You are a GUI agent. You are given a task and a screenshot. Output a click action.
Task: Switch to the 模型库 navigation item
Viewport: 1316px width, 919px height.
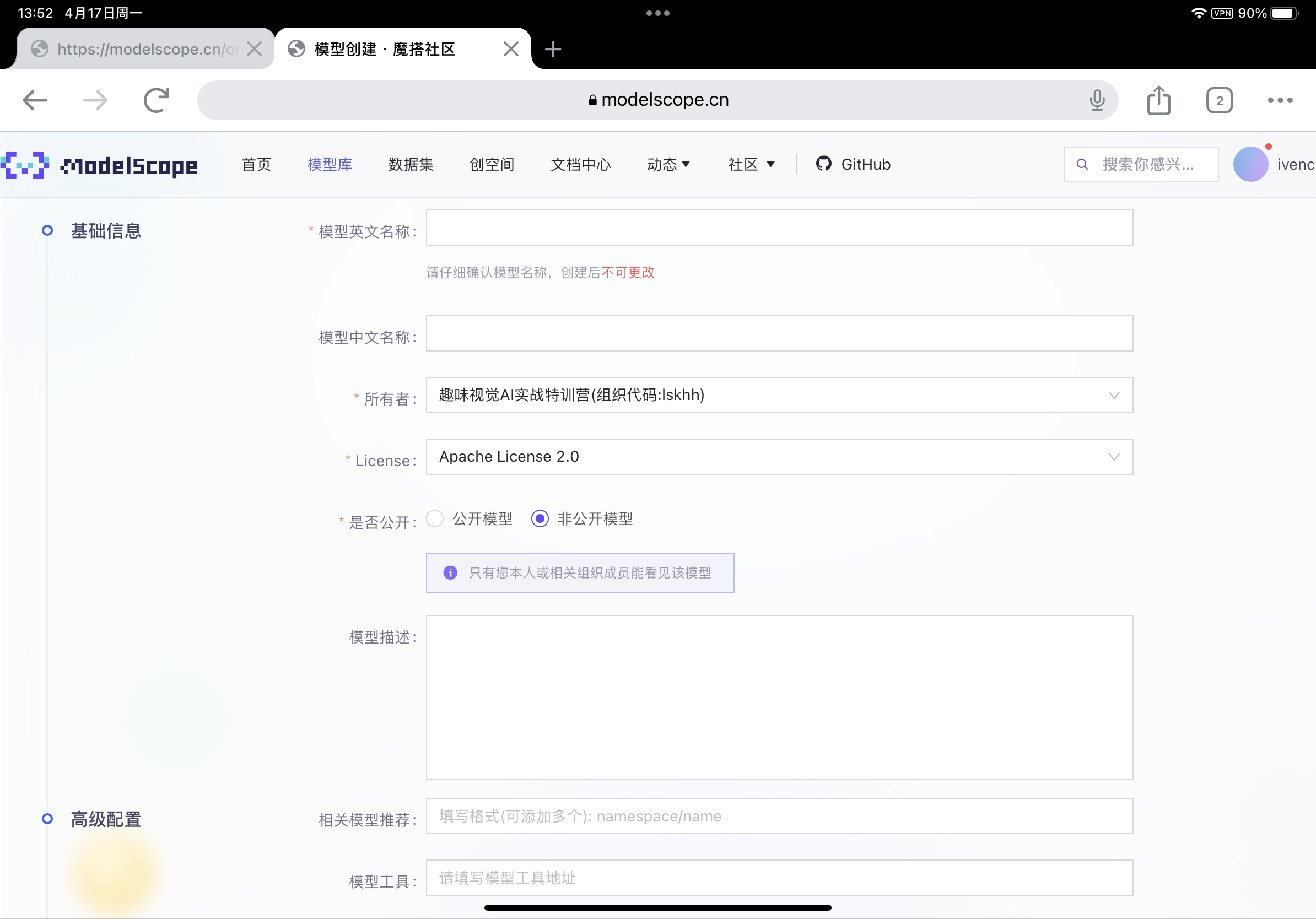tap(330, 164)
